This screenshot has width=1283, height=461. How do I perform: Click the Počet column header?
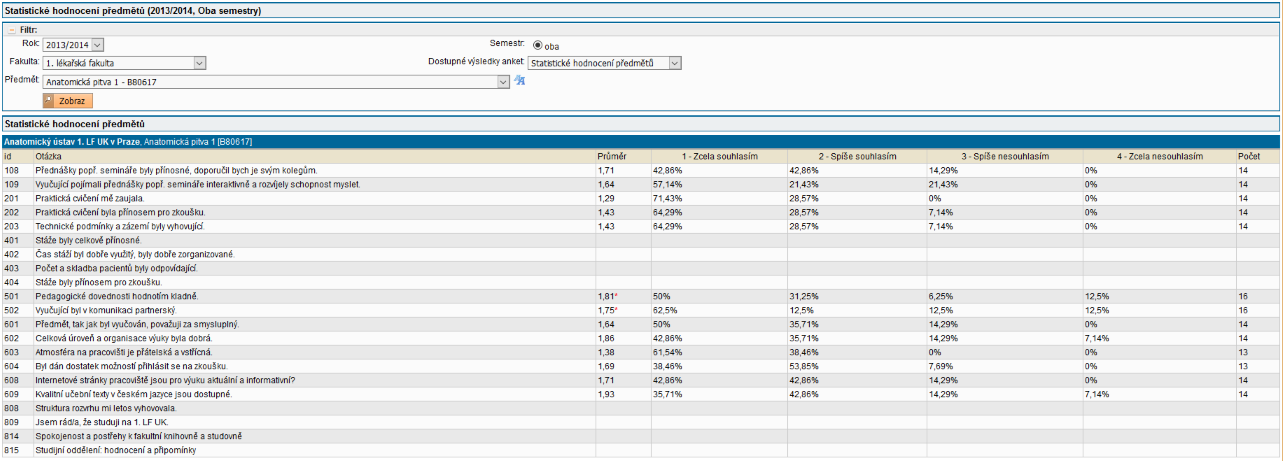pyautogui.click(x=1249, y=156)
